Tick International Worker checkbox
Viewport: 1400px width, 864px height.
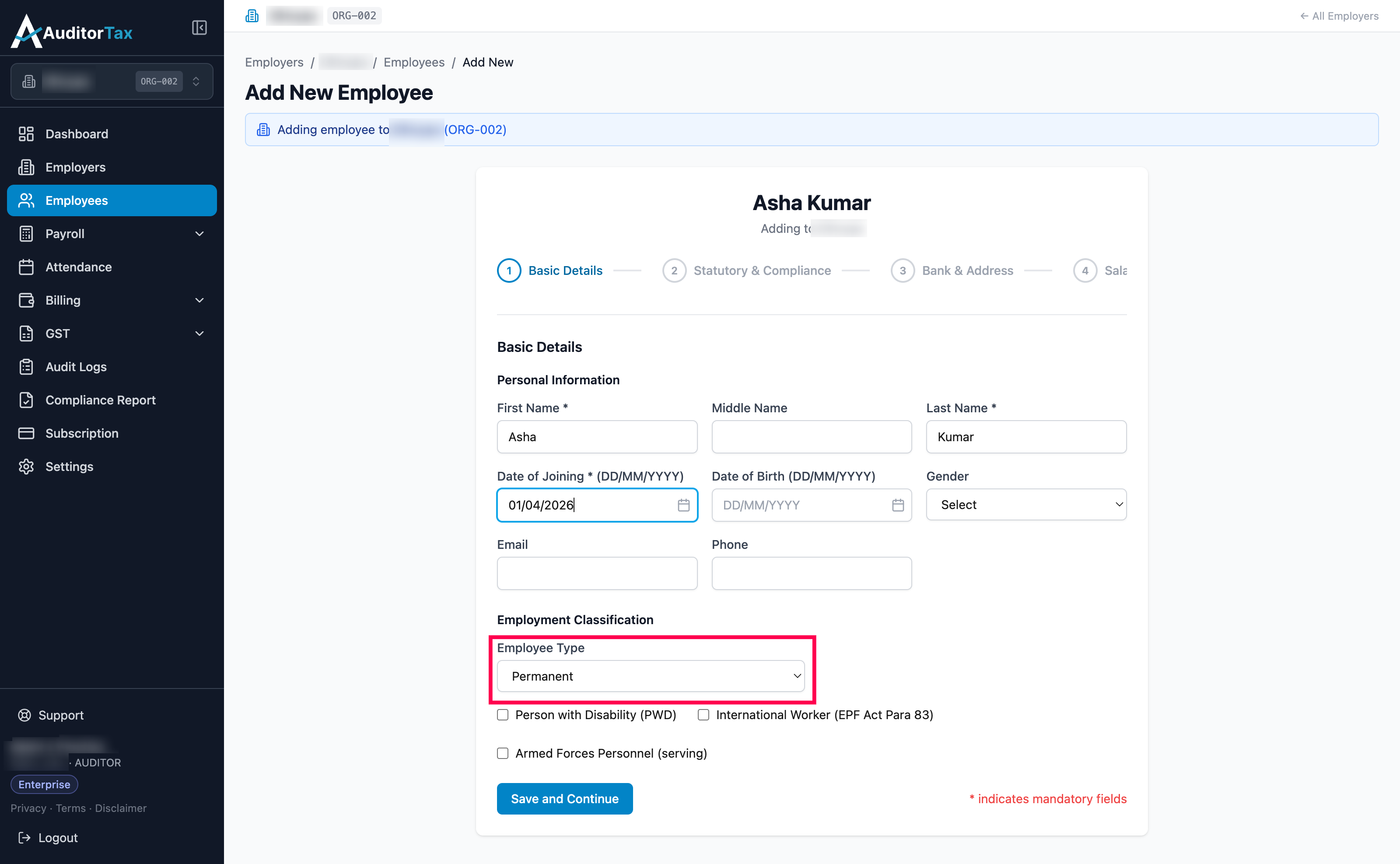tap(703, 715)
